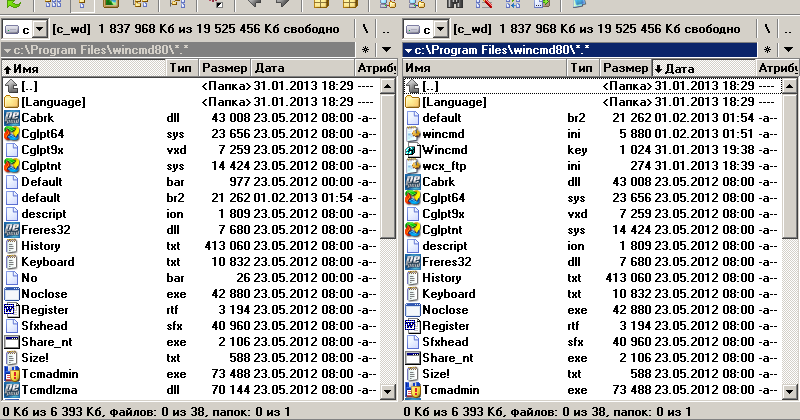Select 'Share_nt' file name in right panel
This screenshot has height=420, width=800.
pos(447,358)
